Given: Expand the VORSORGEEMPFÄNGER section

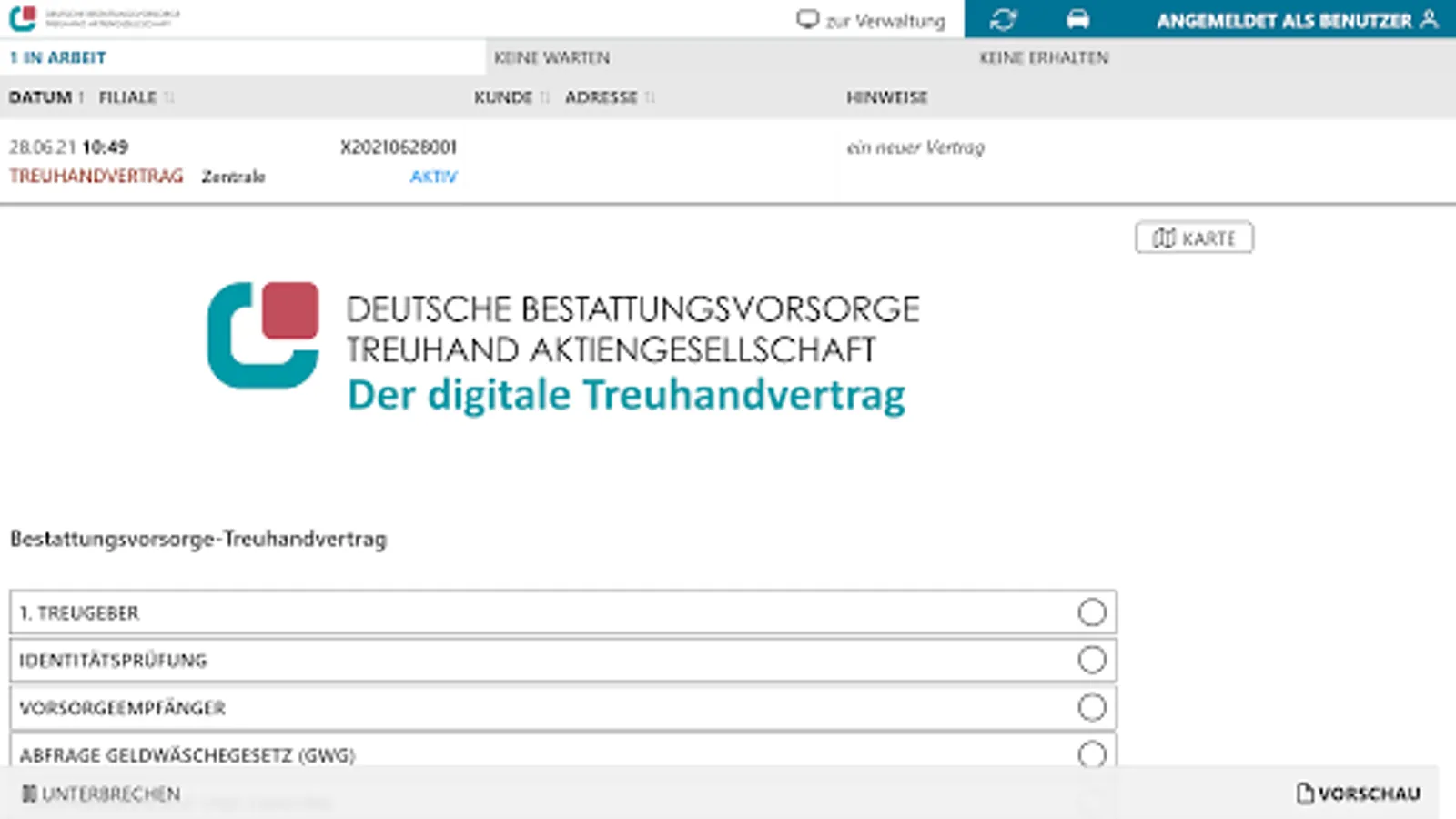Looking at the screenshot, I should point(563,707).
